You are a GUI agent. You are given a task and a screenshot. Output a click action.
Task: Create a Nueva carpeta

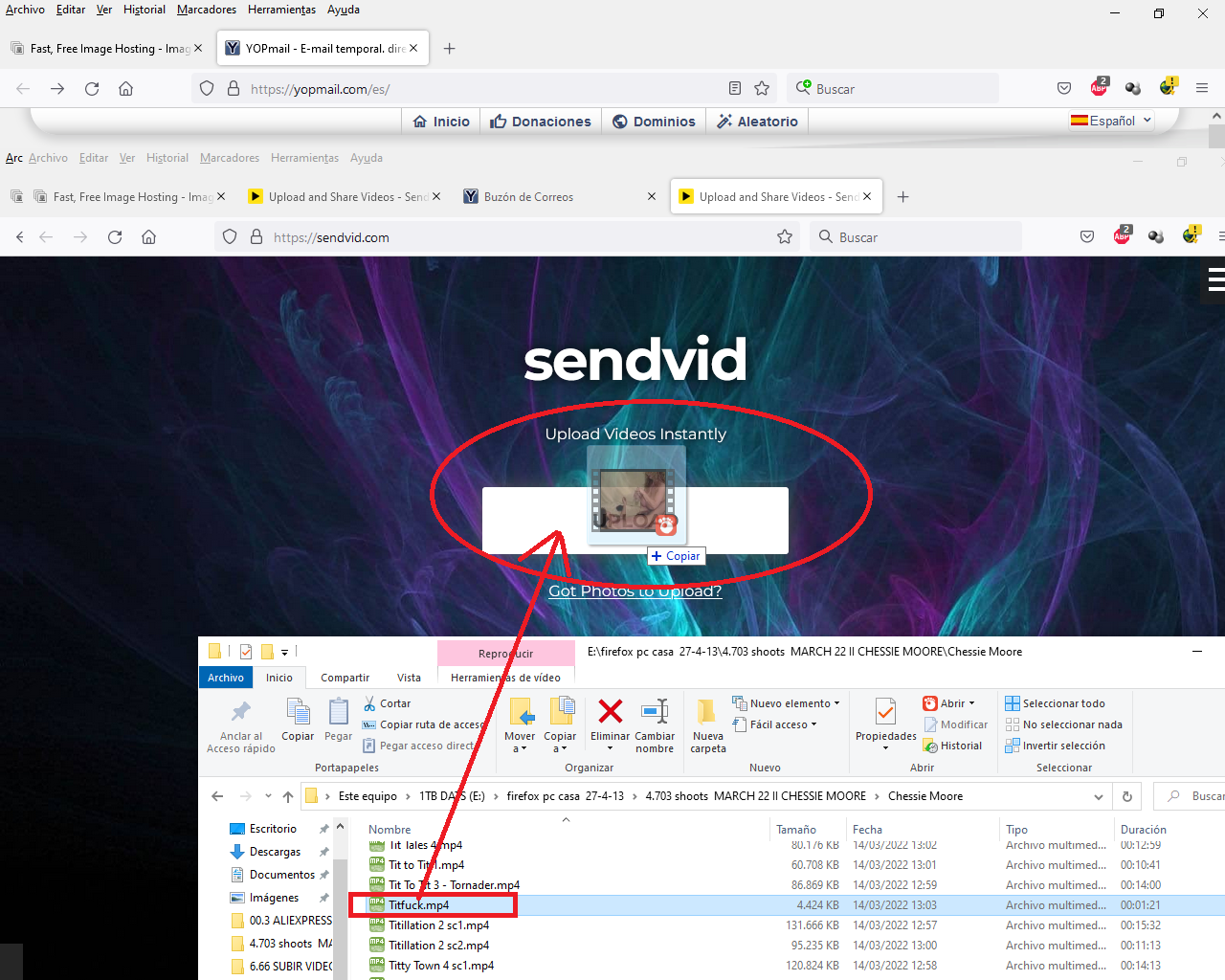point(708,725)
